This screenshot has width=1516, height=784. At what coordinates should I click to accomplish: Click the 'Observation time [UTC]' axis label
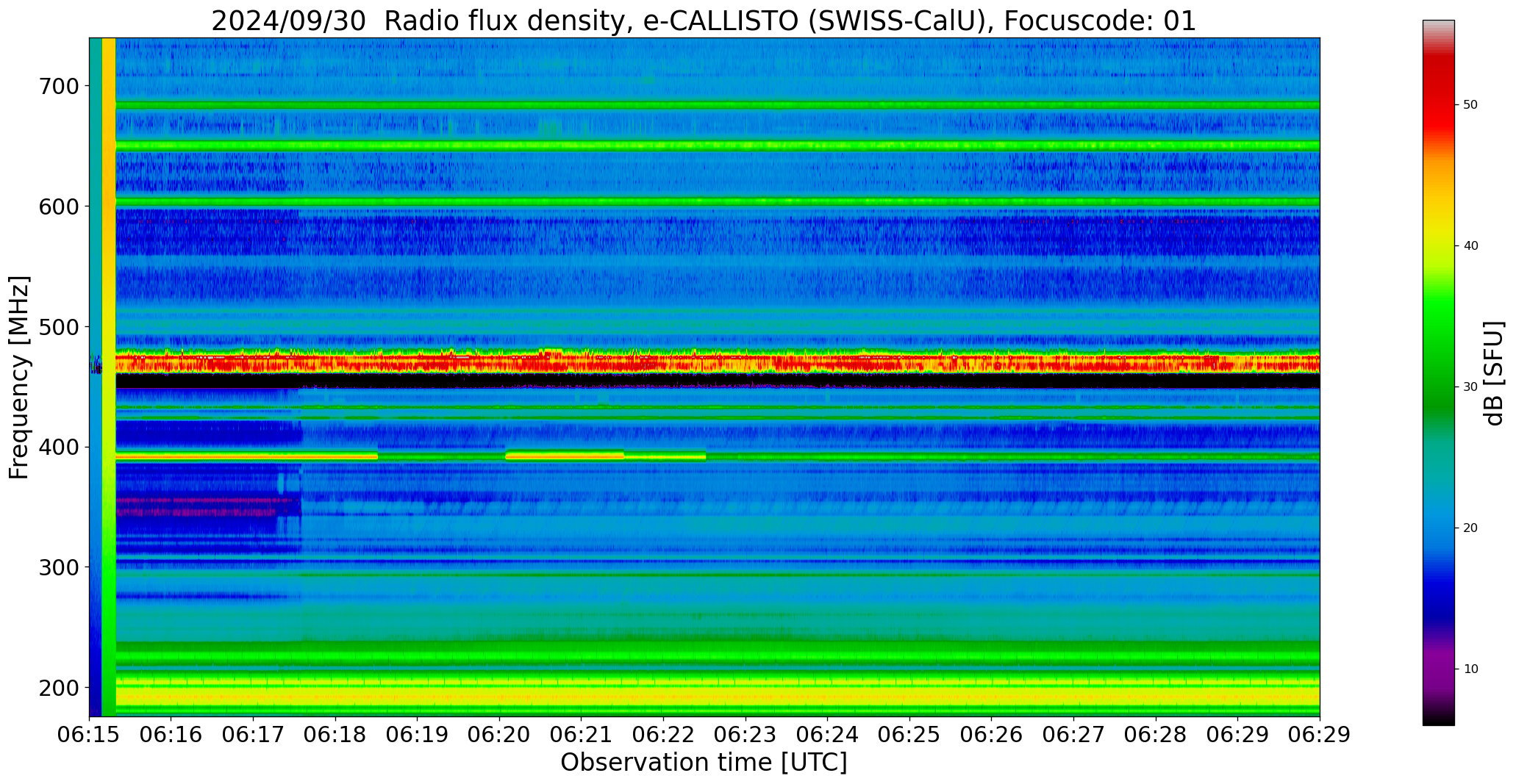click(704, 763)
